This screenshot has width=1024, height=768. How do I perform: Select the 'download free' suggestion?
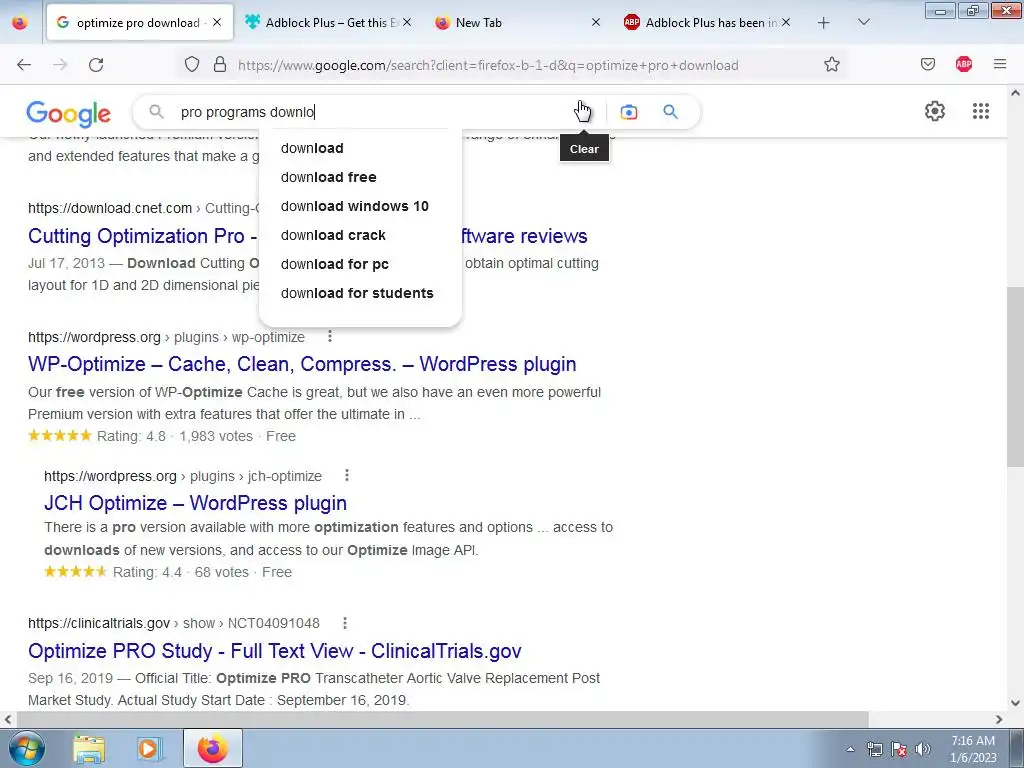360,178
